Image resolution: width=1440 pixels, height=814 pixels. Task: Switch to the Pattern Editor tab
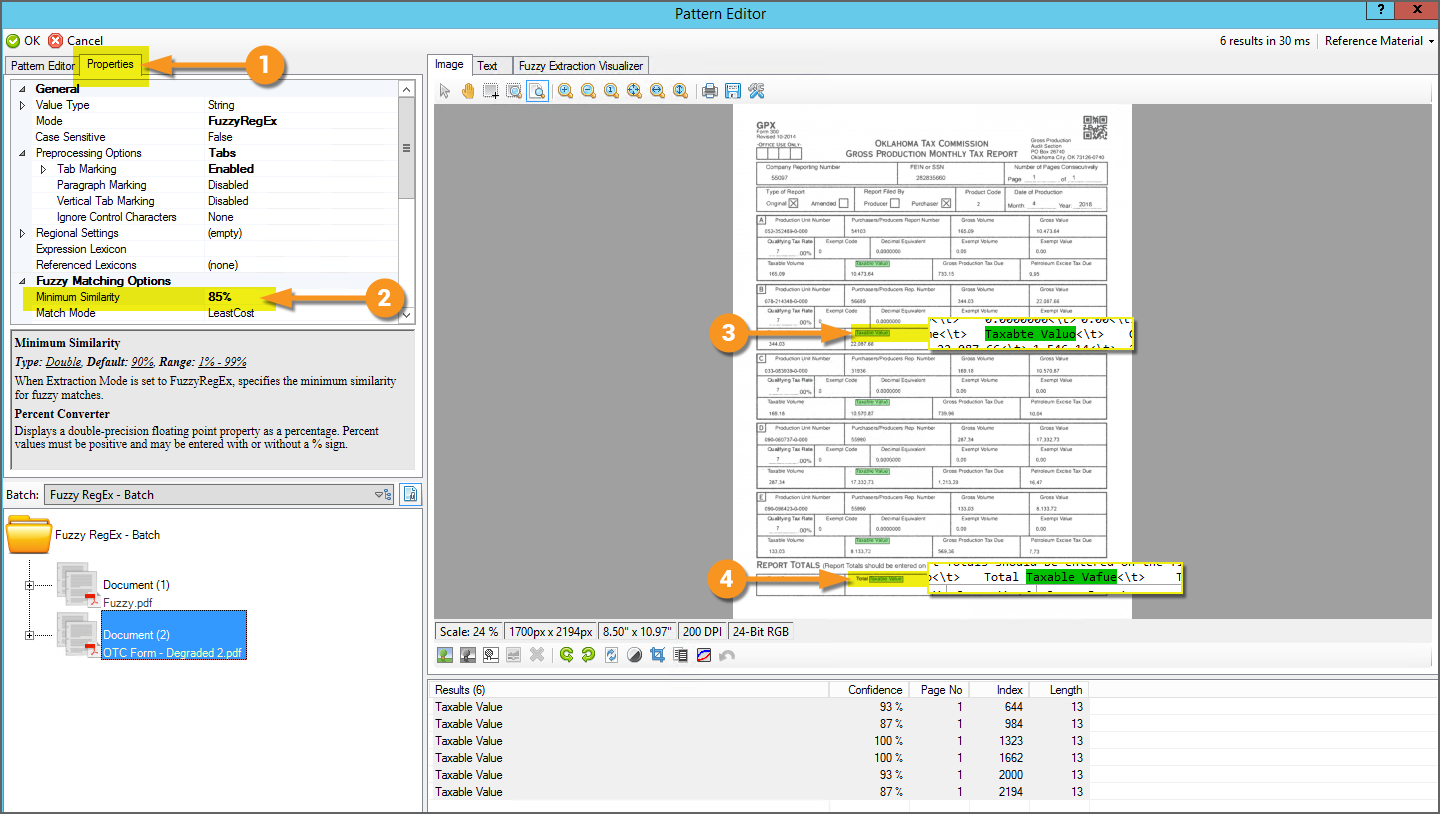43,66
